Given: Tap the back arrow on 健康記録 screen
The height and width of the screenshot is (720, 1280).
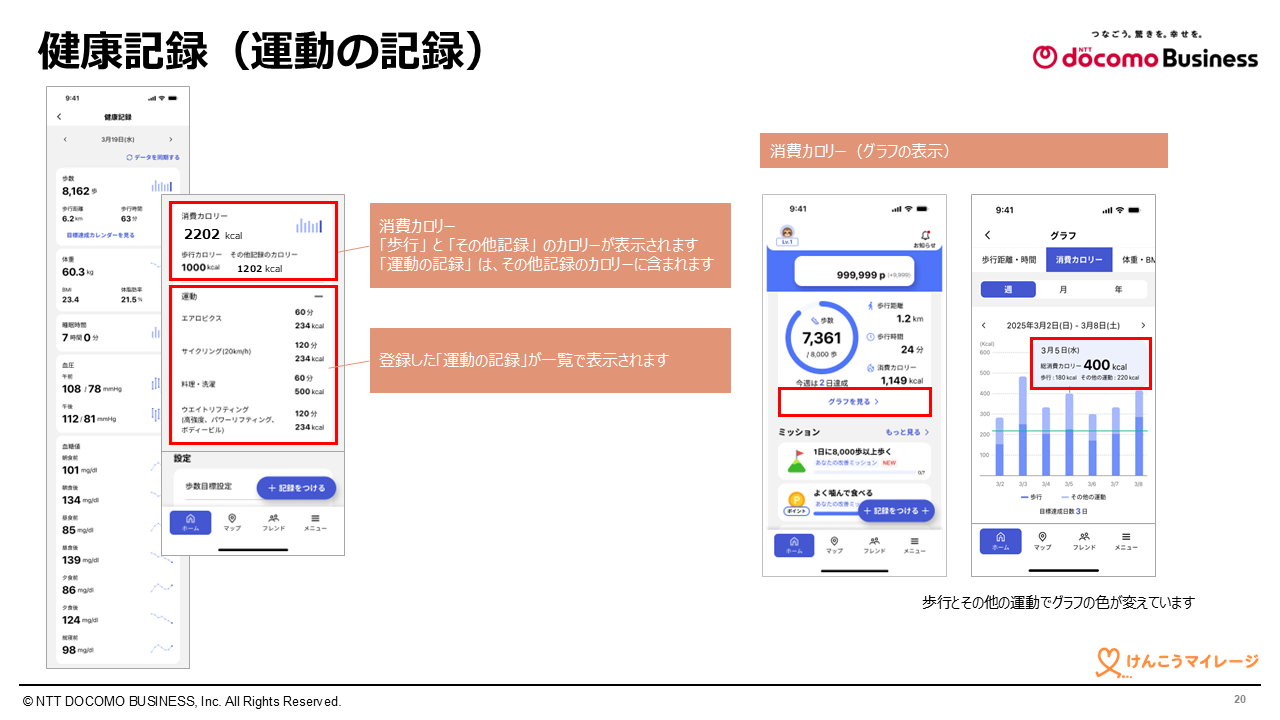Looking at the screenshot, I should point(59,117).
